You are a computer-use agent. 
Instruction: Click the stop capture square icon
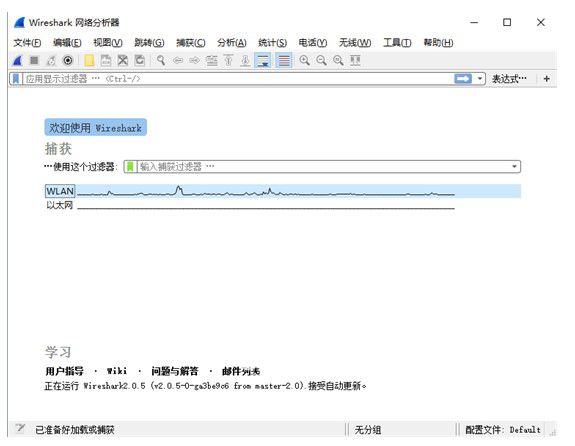[x=34, y=61]
